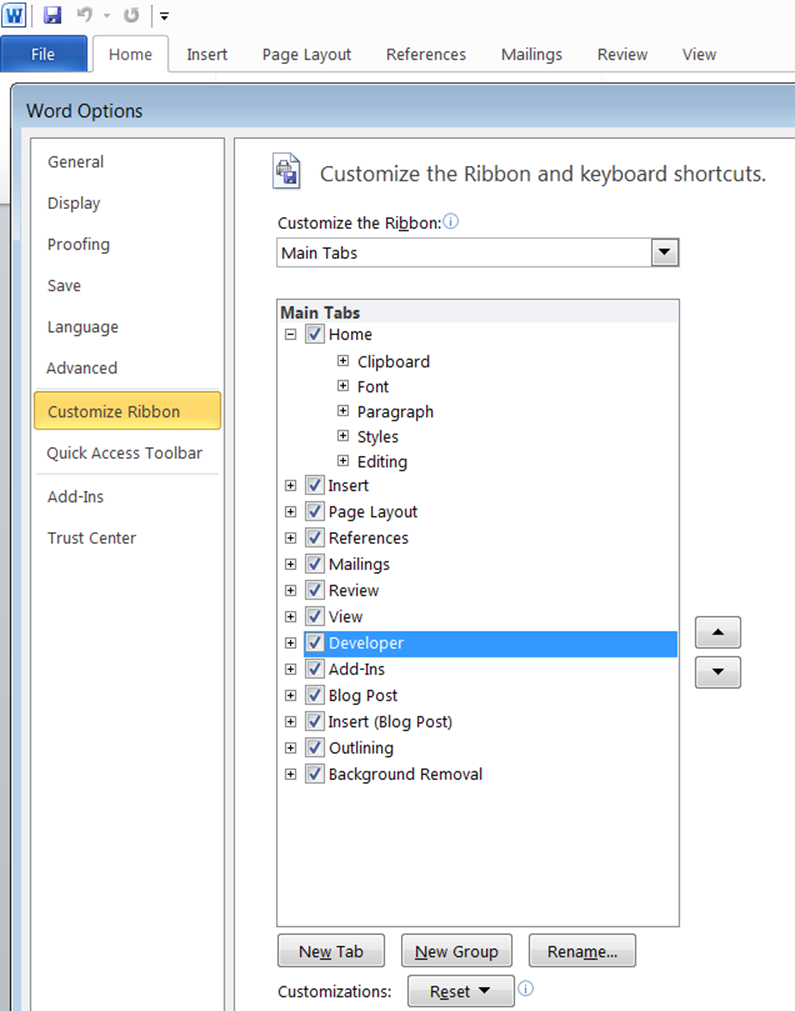Uncheck the References checkbox
Screen dimensions: 795x1011
pyautogui.click(x=315, y=537)
